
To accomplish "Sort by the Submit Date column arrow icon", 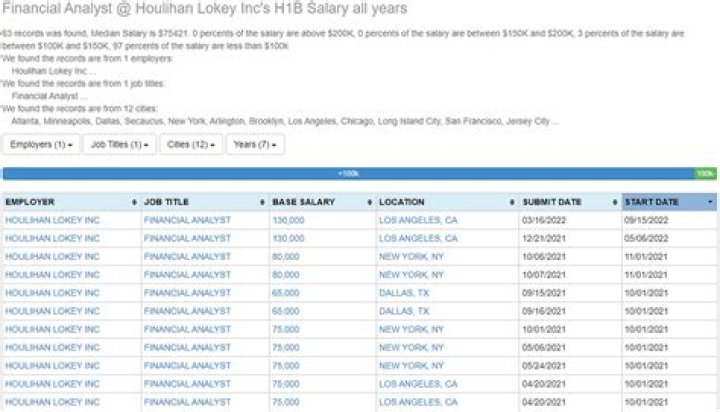I will tap(615, 202).
